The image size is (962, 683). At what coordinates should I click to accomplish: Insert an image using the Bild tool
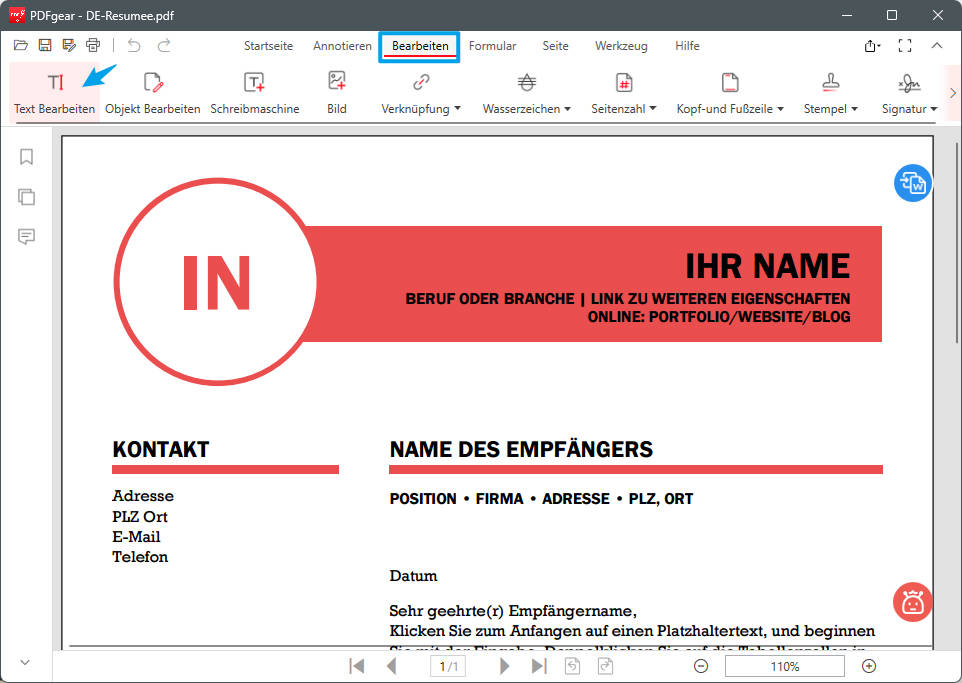tap(336, 91)
